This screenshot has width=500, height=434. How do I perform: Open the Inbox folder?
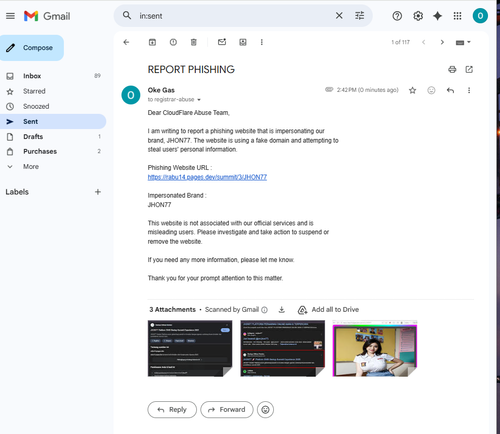(53, 76)
